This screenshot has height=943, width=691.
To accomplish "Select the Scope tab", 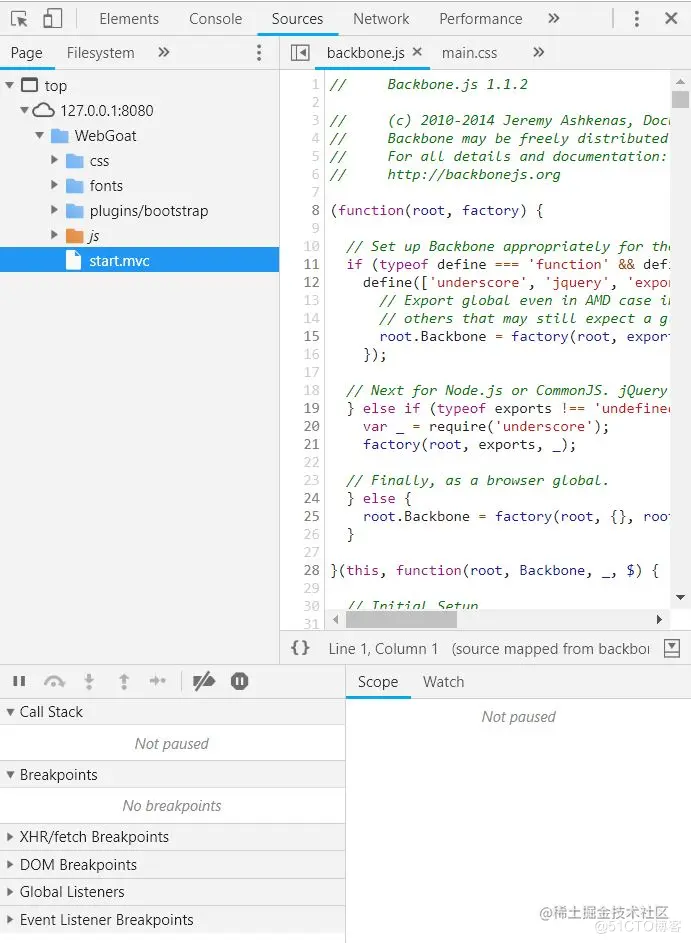I will [378, 682].
